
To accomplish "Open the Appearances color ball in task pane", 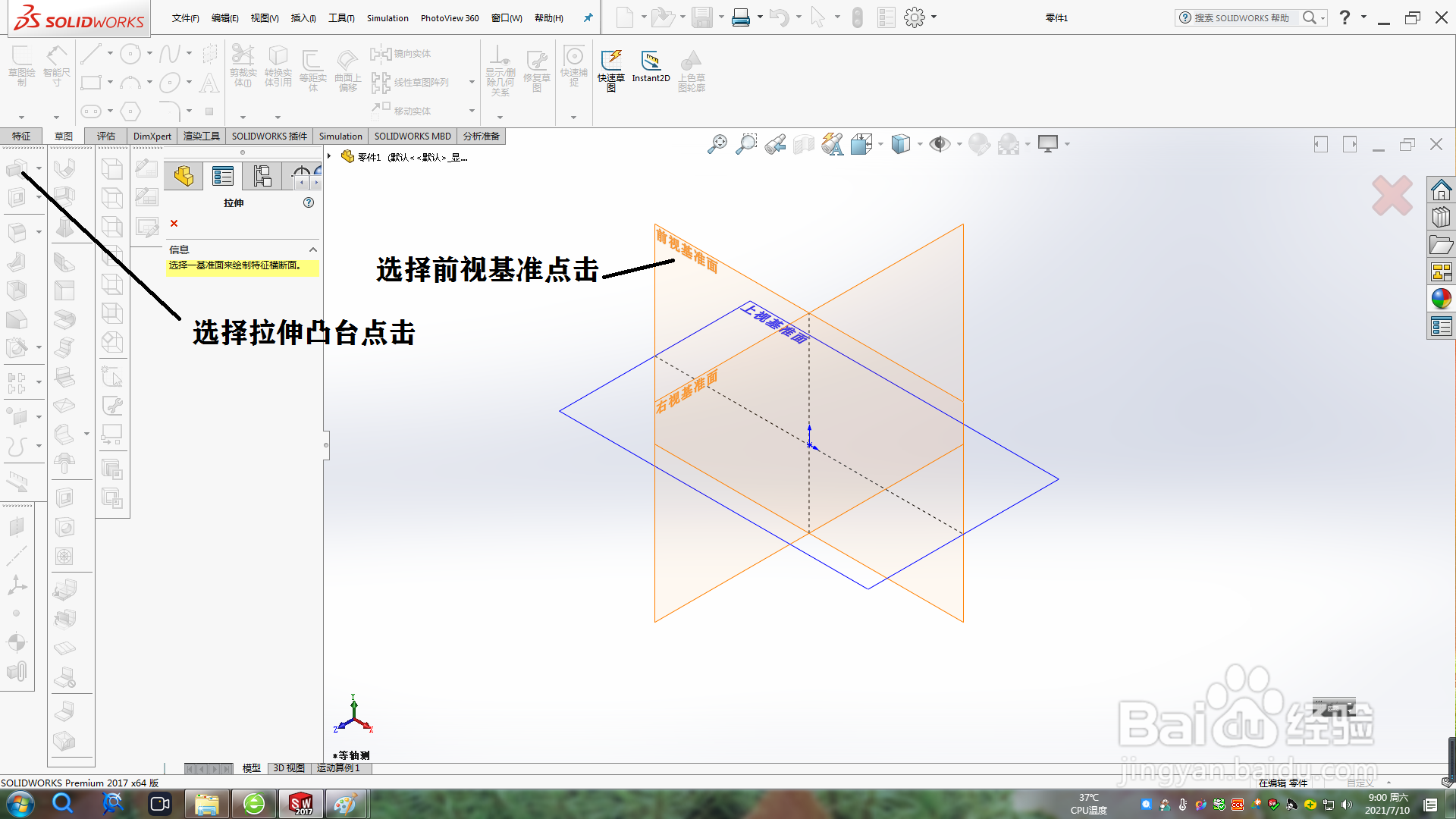I will pyautogui.click(x=1441, y=299).
